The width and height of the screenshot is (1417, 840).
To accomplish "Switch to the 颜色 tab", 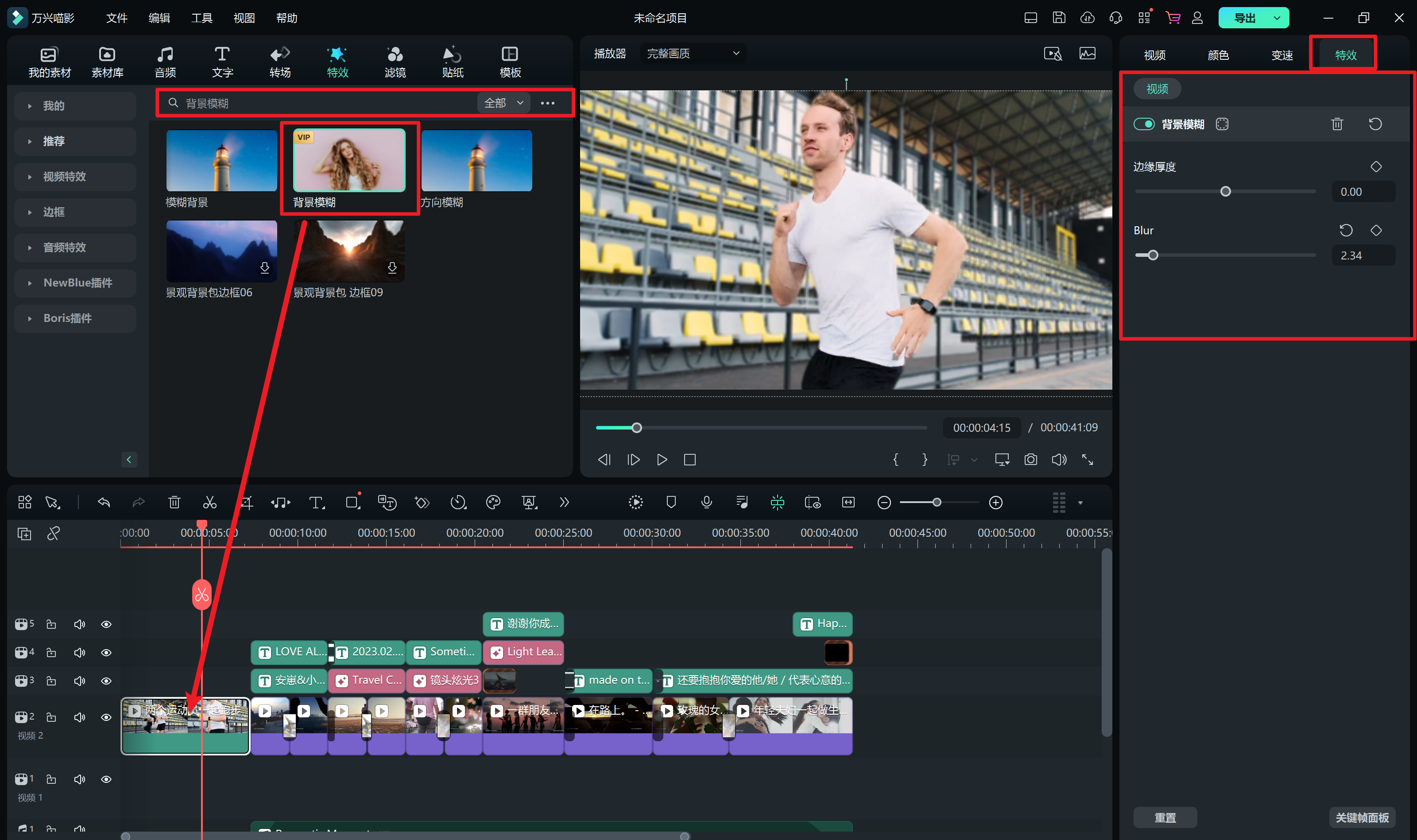I will point(1218,55).
